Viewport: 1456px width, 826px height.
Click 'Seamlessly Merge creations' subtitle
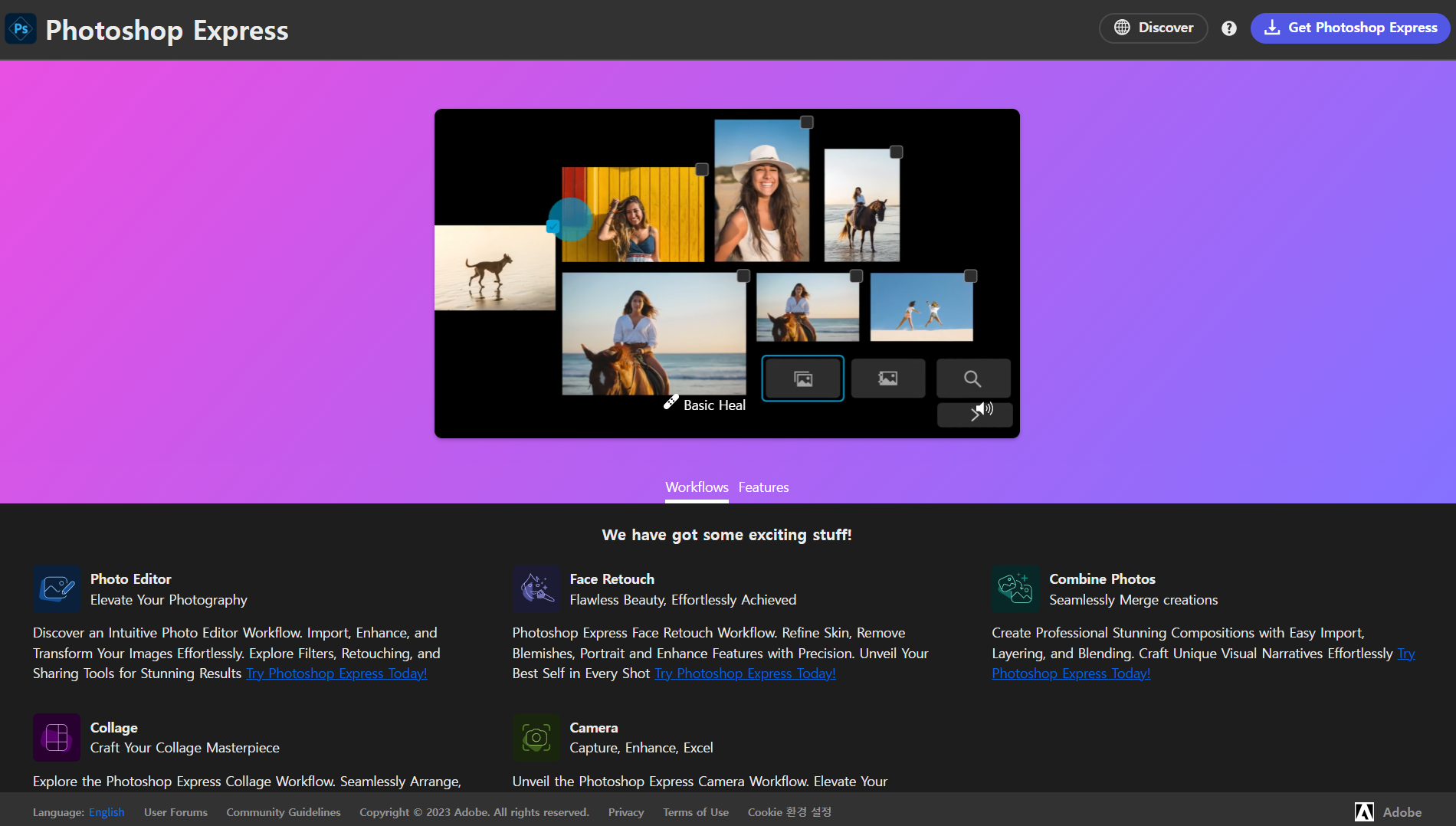(x=1133, y=600)
